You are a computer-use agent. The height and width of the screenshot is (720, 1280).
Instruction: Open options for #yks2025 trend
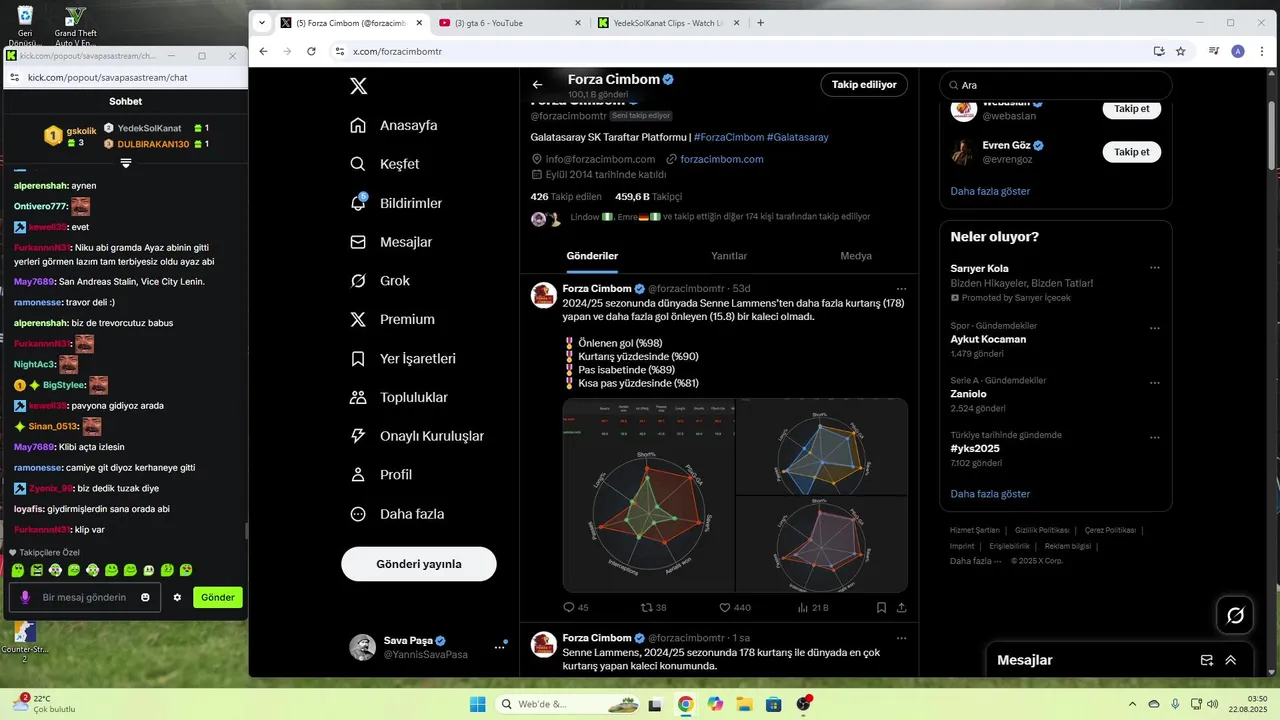point(1155,437)
